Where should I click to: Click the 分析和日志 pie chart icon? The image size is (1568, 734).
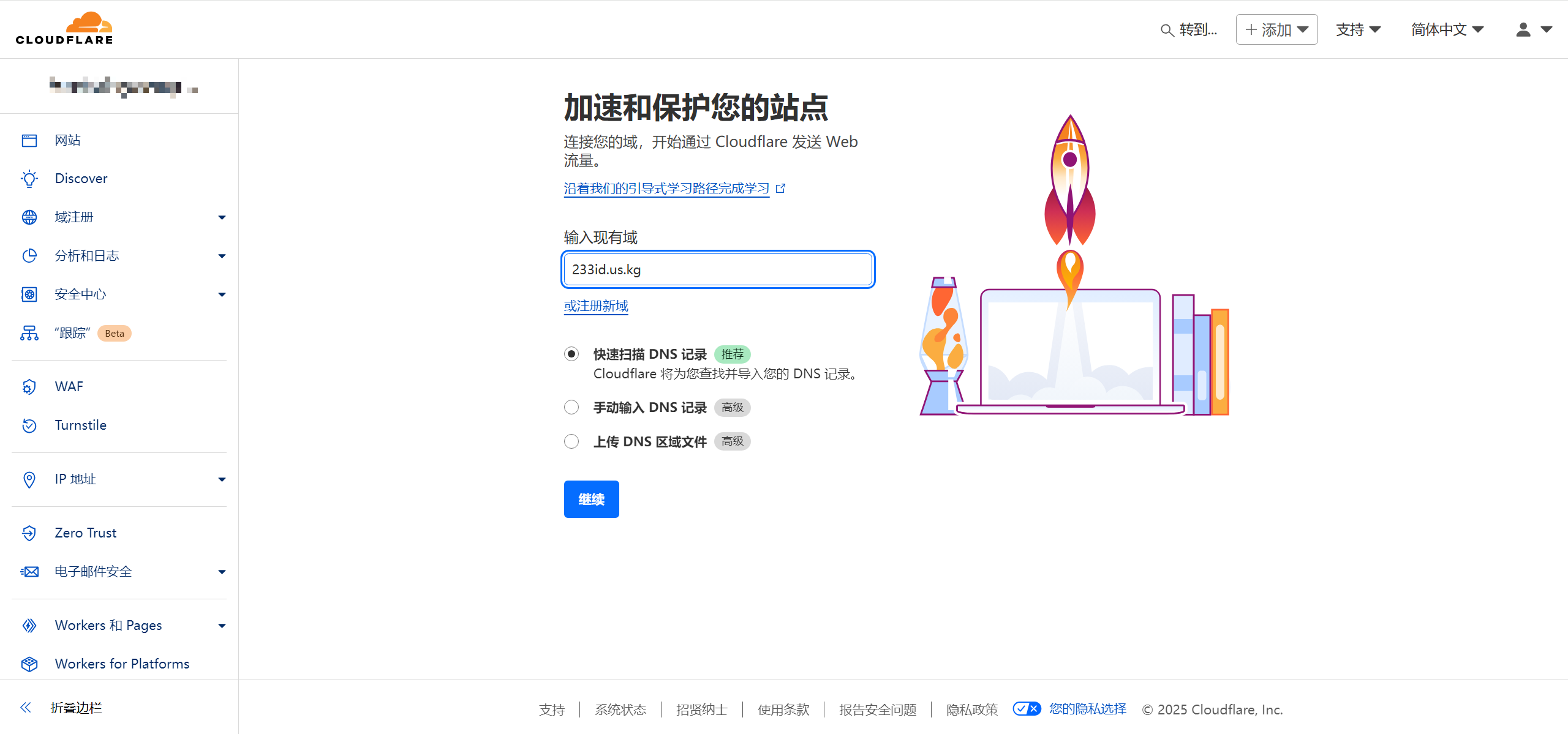(29, 256)
